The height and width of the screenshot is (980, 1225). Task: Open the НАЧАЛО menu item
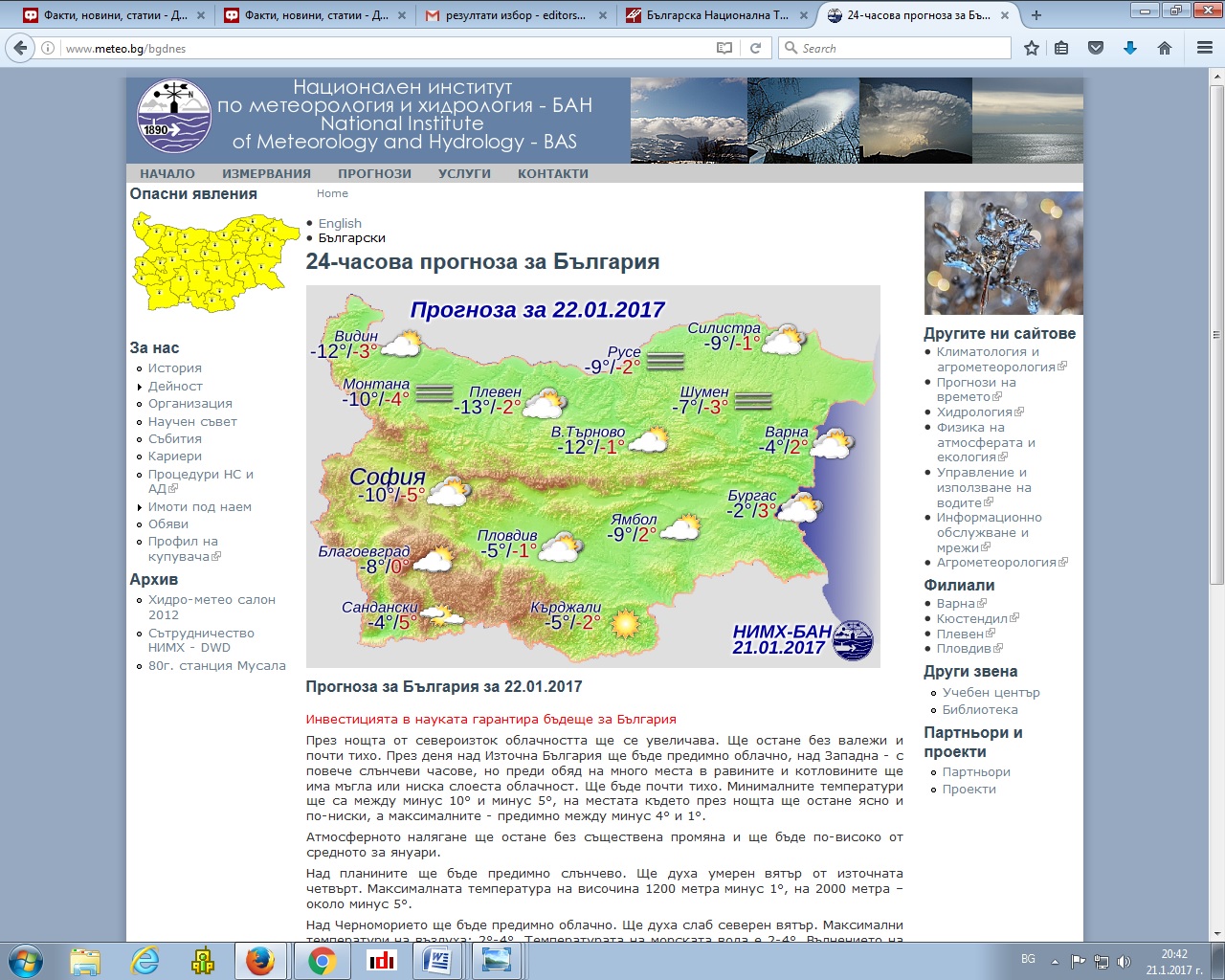click(x=167, y=174)
